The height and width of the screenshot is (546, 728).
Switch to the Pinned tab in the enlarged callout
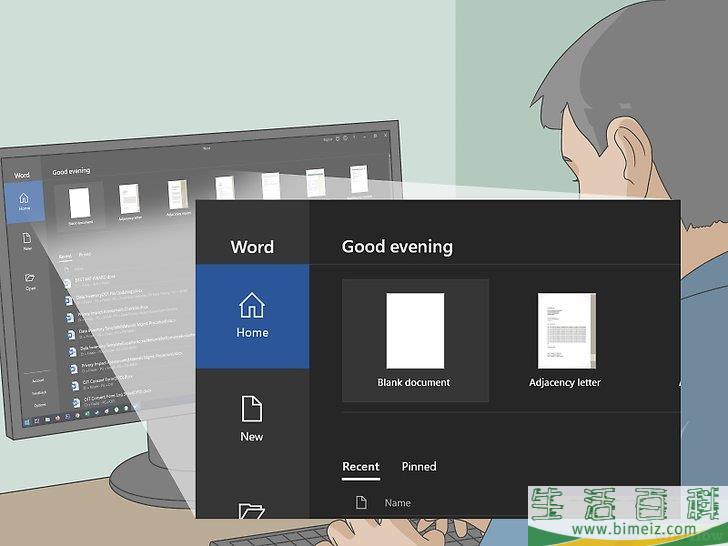coord(419,467)
